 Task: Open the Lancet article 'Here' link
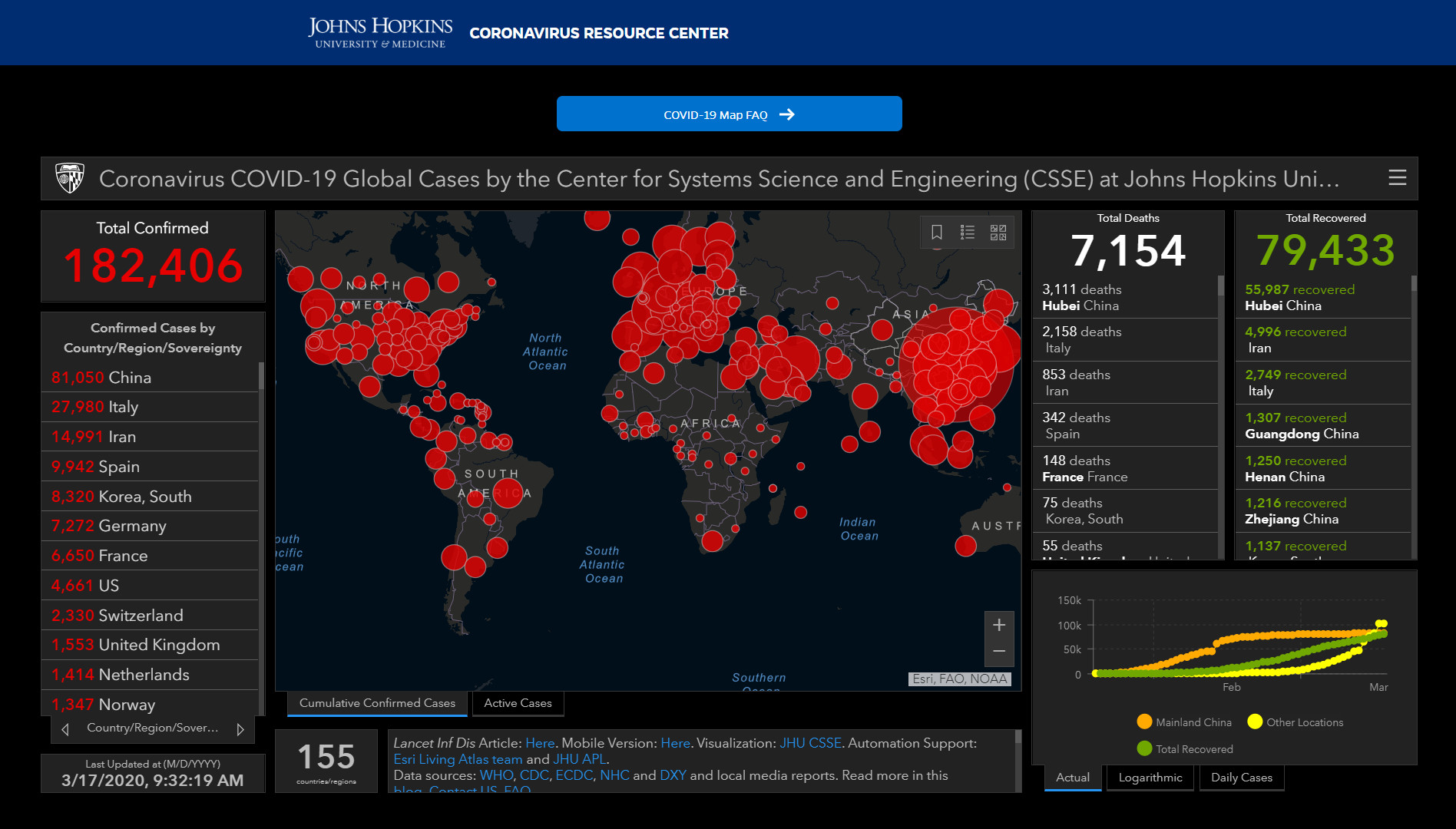(x=540, y=743)
